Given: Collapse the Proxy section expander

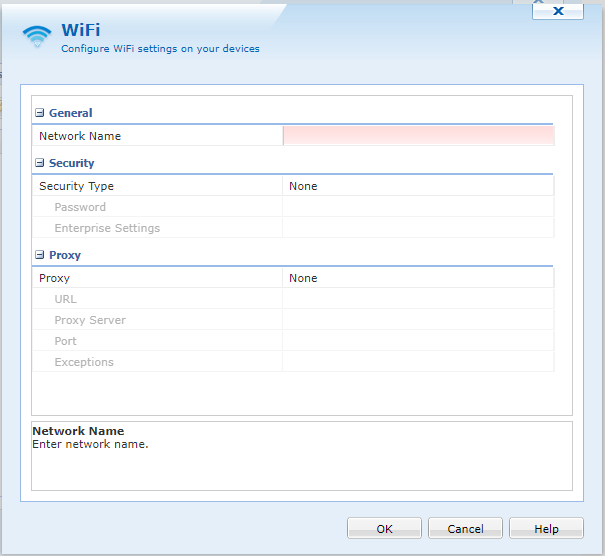Looking at the screenshot, I should click(x=40, y=255).
